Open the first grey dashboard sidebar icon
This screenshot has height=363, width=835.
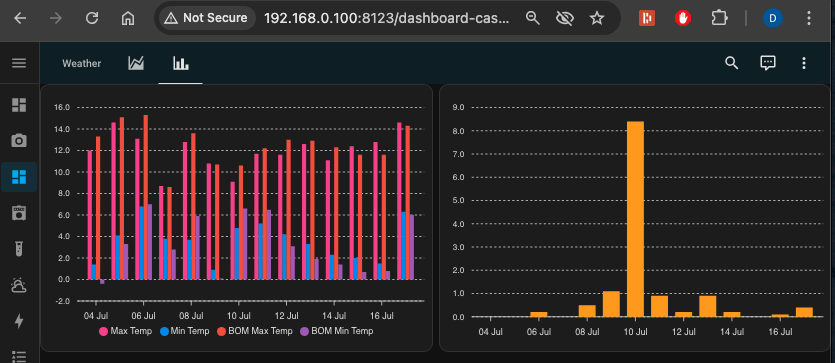(19, 105)
